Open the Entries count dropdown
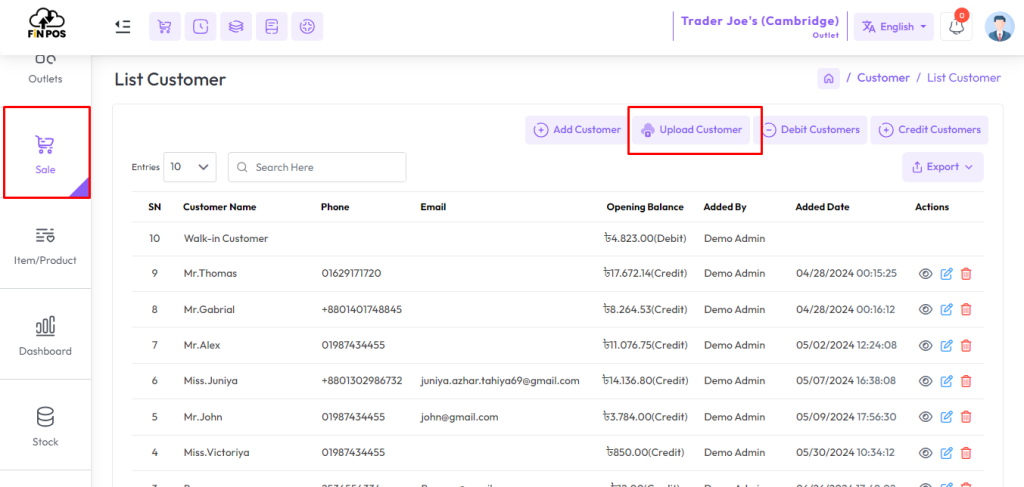Screen dimensions: 1024x487 click(189, 167)
